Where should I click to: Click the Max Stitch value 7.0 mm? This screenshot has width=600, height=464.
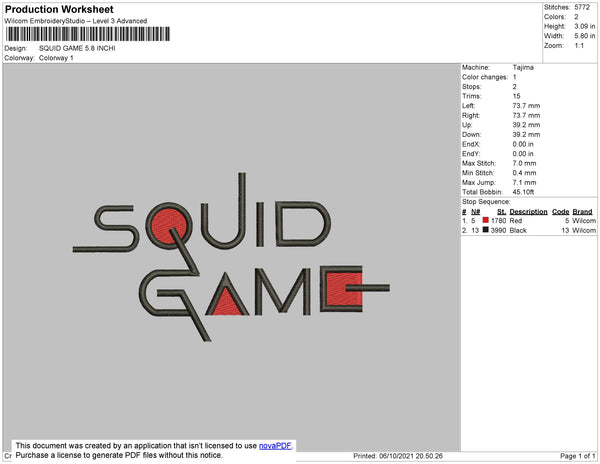(524, 163)
